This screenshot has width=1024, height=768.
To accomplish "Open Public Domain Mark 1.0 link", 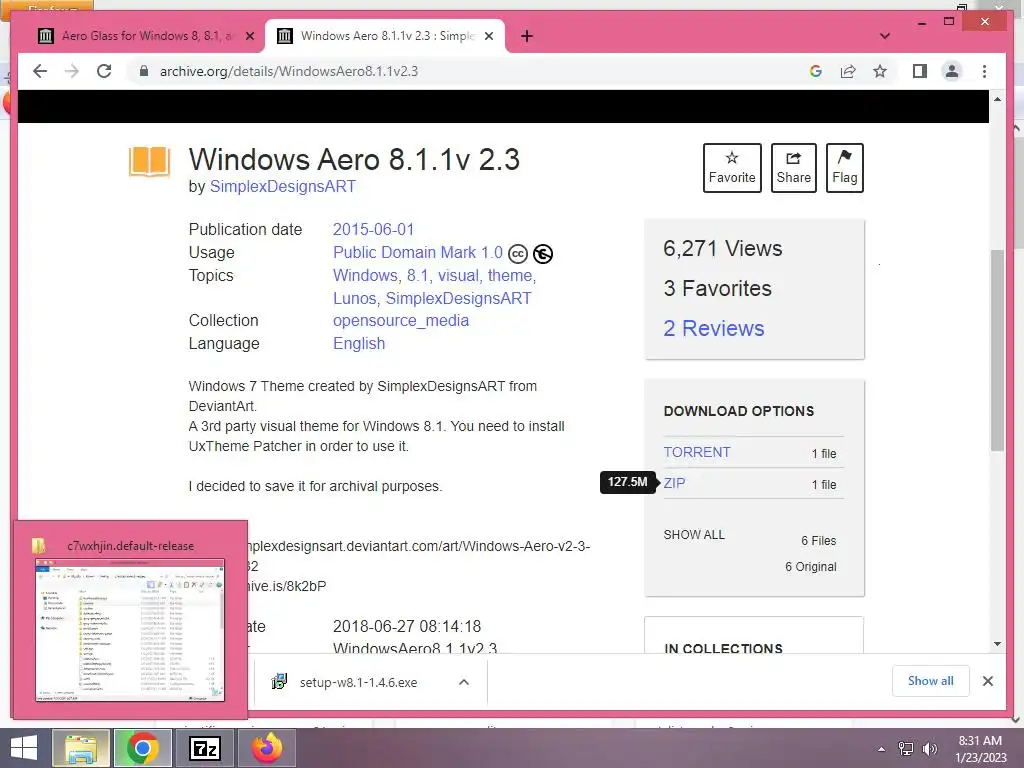I will point(418,253).
